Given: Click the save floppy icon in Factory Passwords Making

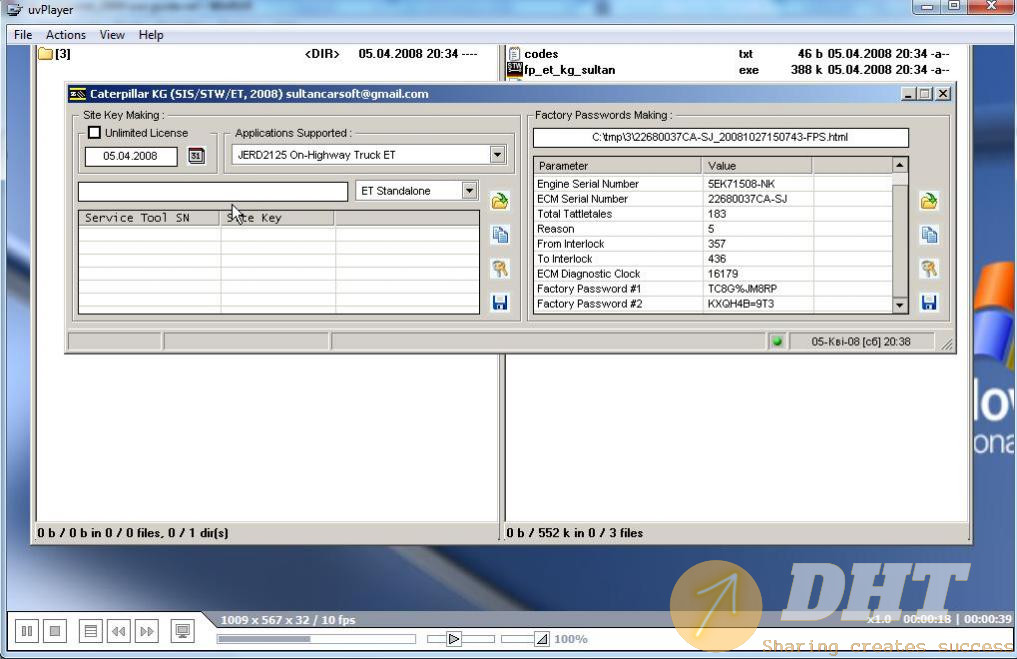Looking at the screenshot, I should click(x=929, y=302).
